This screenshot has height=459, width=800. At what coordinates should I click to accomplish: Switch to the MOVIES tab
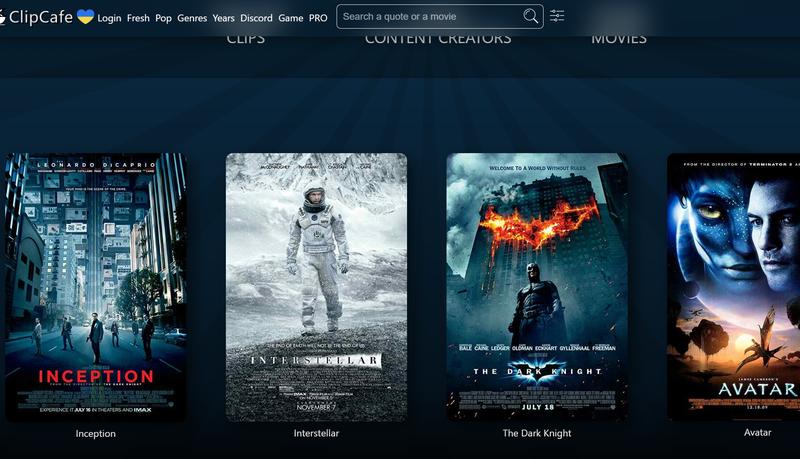pos(619,39)
